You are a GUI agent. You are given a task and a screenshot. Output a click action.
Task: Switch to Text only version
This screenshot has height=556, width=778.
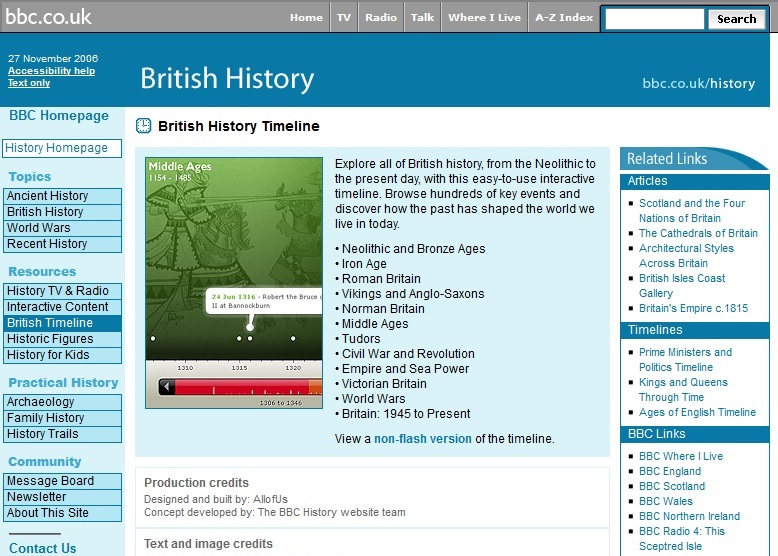(29, 83)
